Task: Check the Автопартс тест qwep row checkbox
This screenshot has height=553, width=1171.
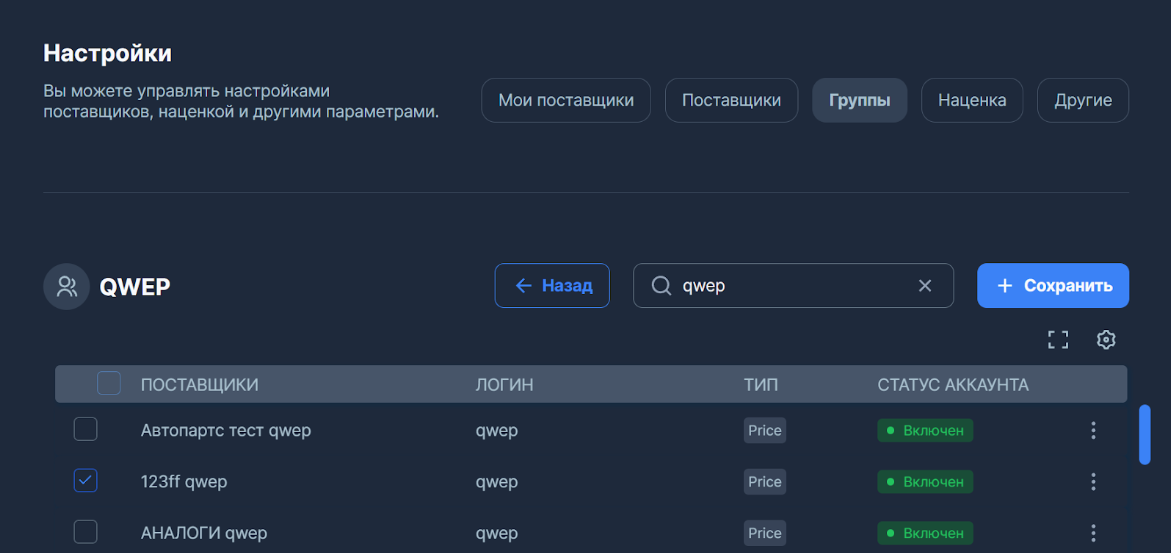Action: click(85, 430)
